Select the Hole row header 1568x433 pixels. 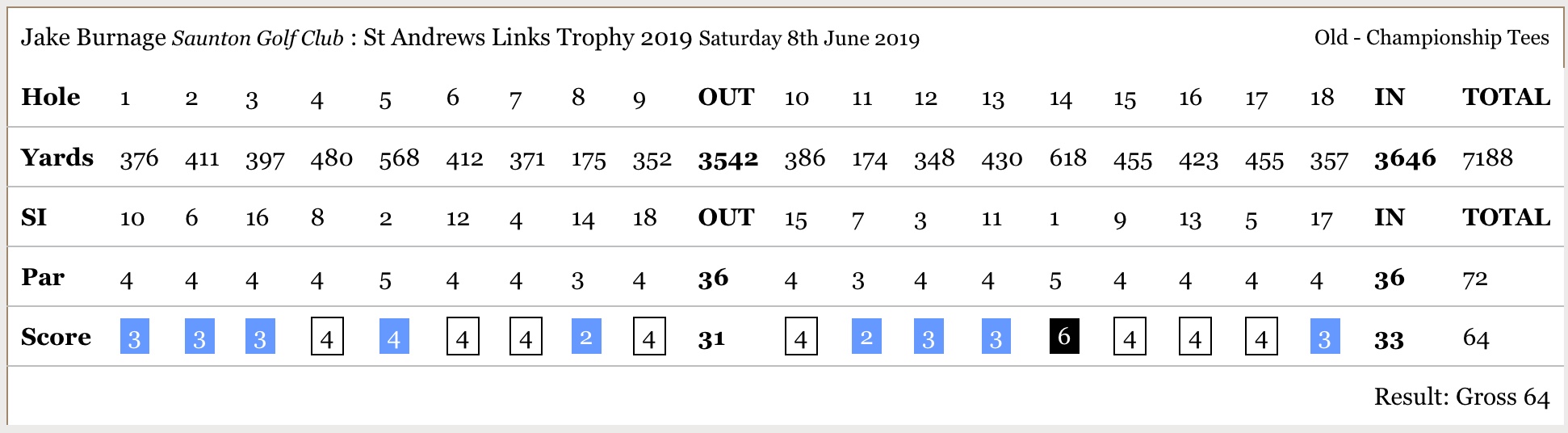51,97
